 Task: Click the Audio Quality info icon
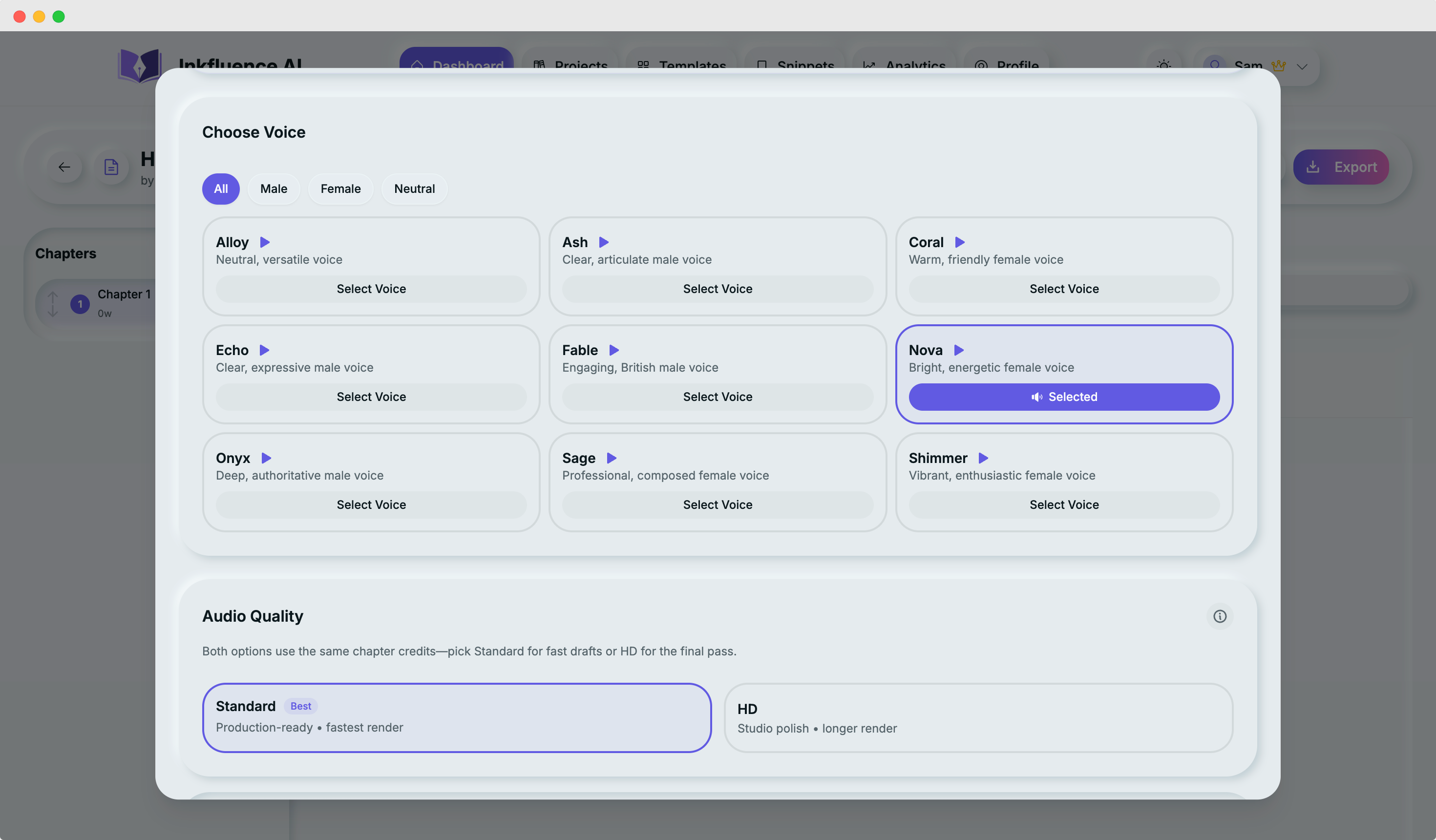(x=1220, y=616)
